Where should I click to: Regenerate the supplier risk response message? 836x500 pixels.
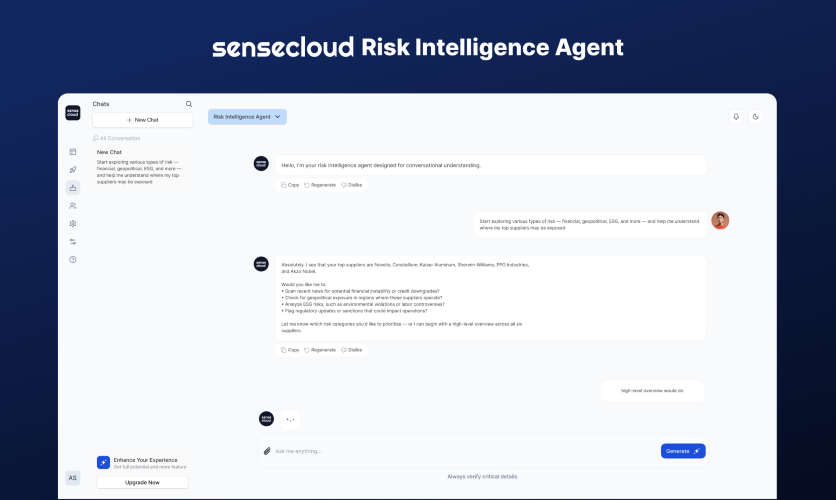click(320, 350)
